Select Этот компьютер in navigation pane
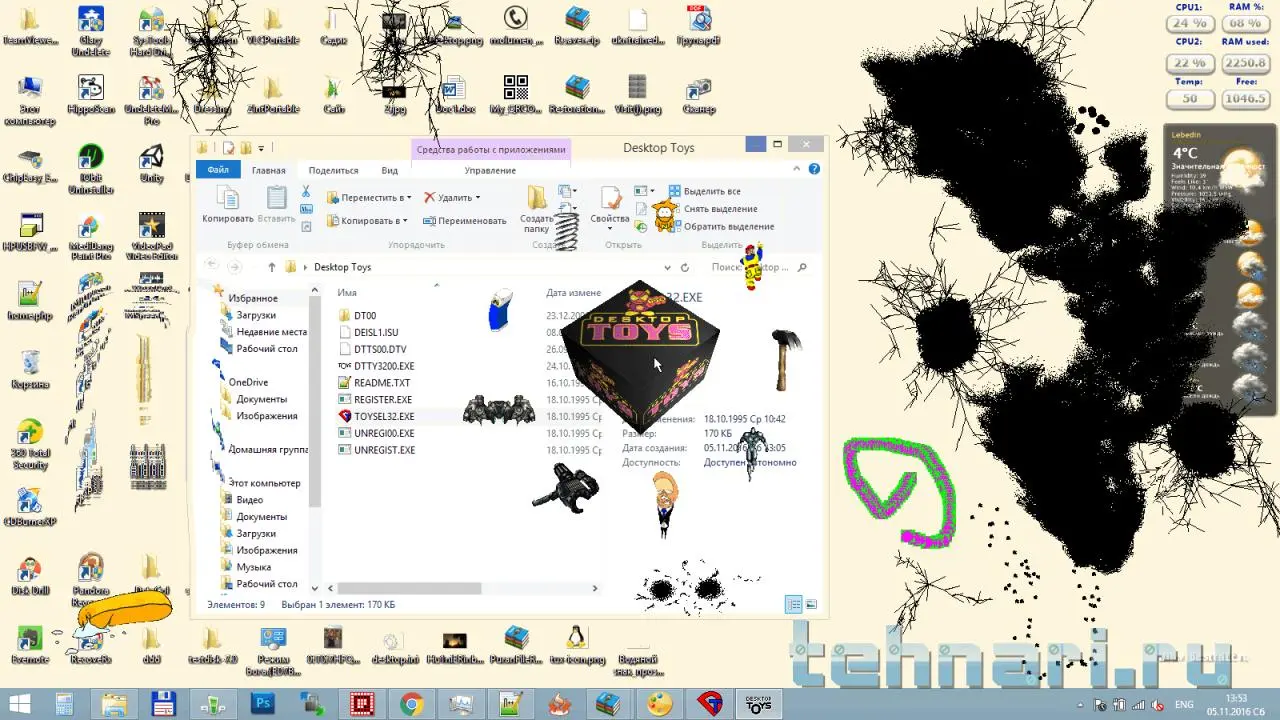 click(264, 483)
